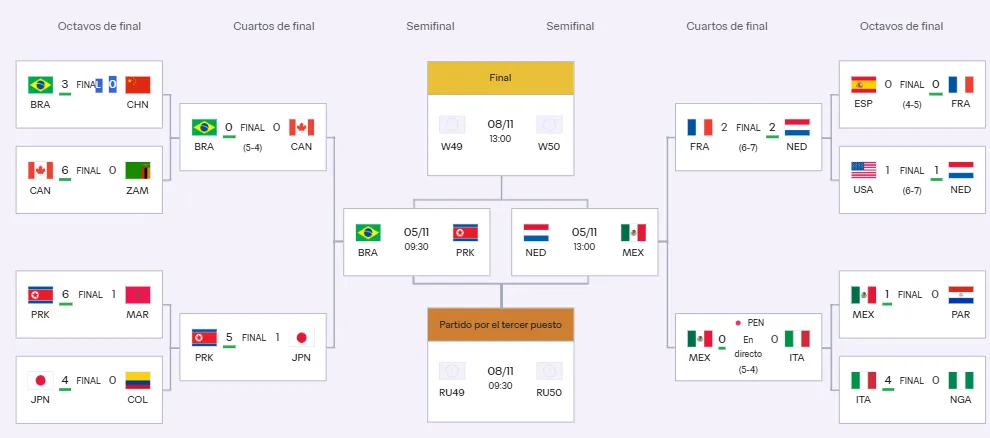This screenshot has width=990, height=438.
Task: Click the RU50 placeholder in third-place match
Action: click(x=549, y=380)
